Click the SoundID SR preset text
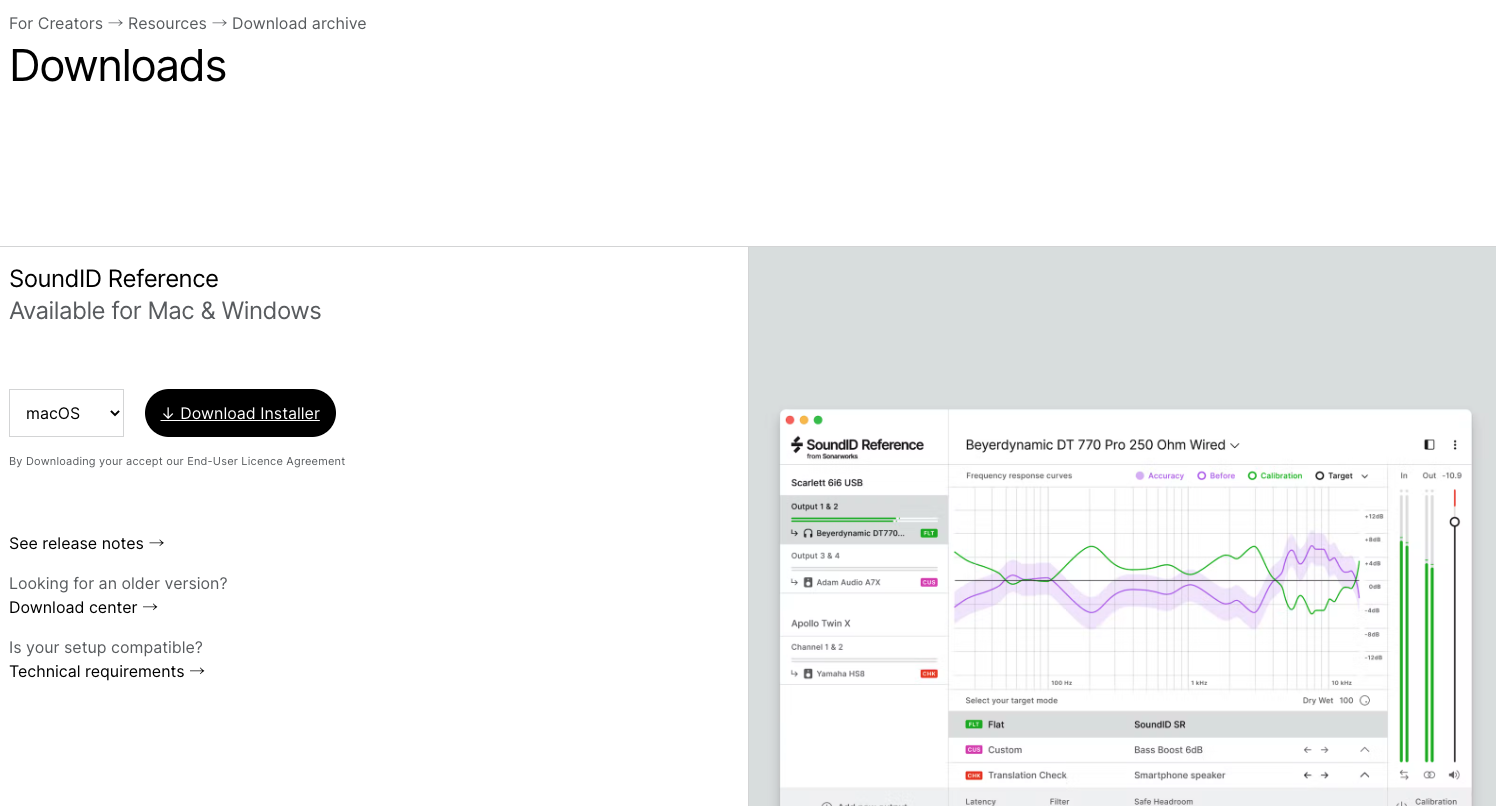Viewport: 1496px width, 806px height. pyautogui.click(x=1159, y=724)
